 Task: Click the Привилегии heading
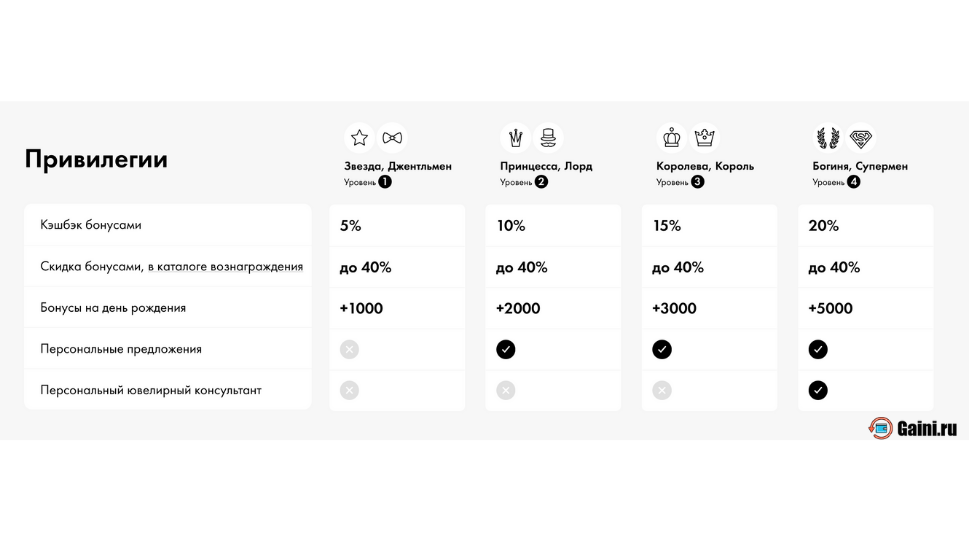pos(96,159)
